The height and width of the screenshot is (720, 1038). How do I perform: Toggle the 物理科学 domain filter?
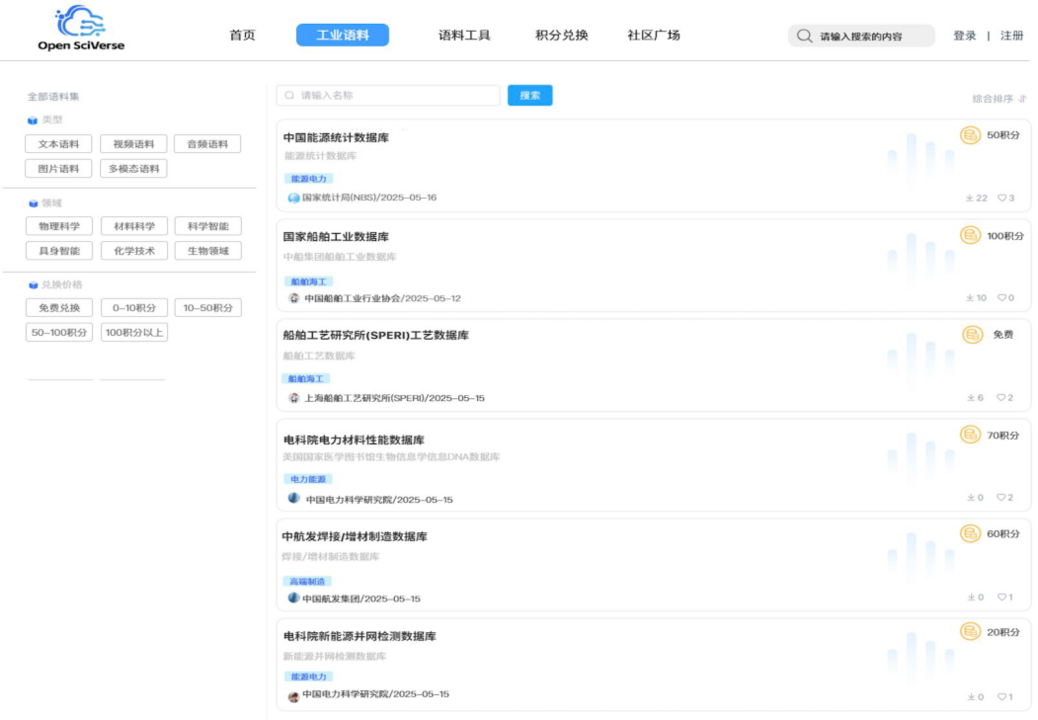tap(59, 226)
